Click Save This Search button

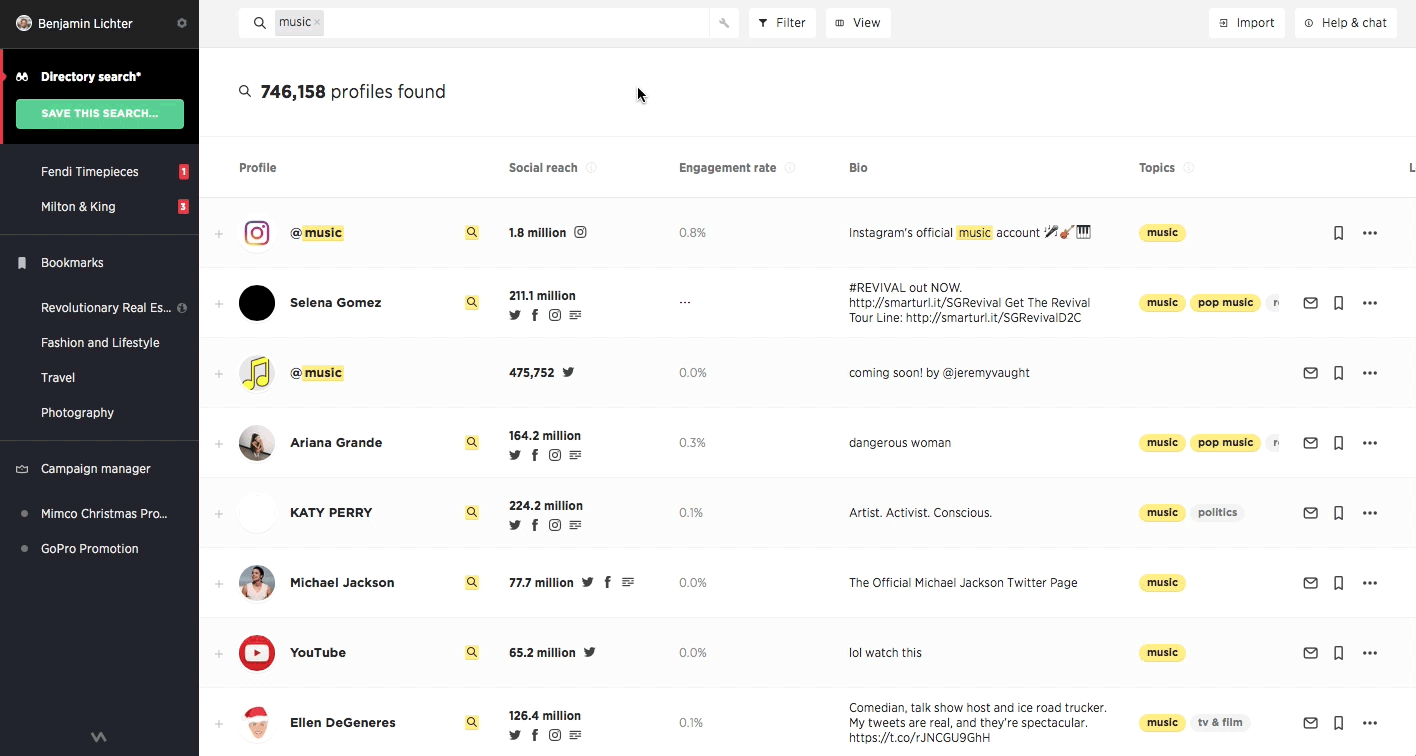pos(100,114)
